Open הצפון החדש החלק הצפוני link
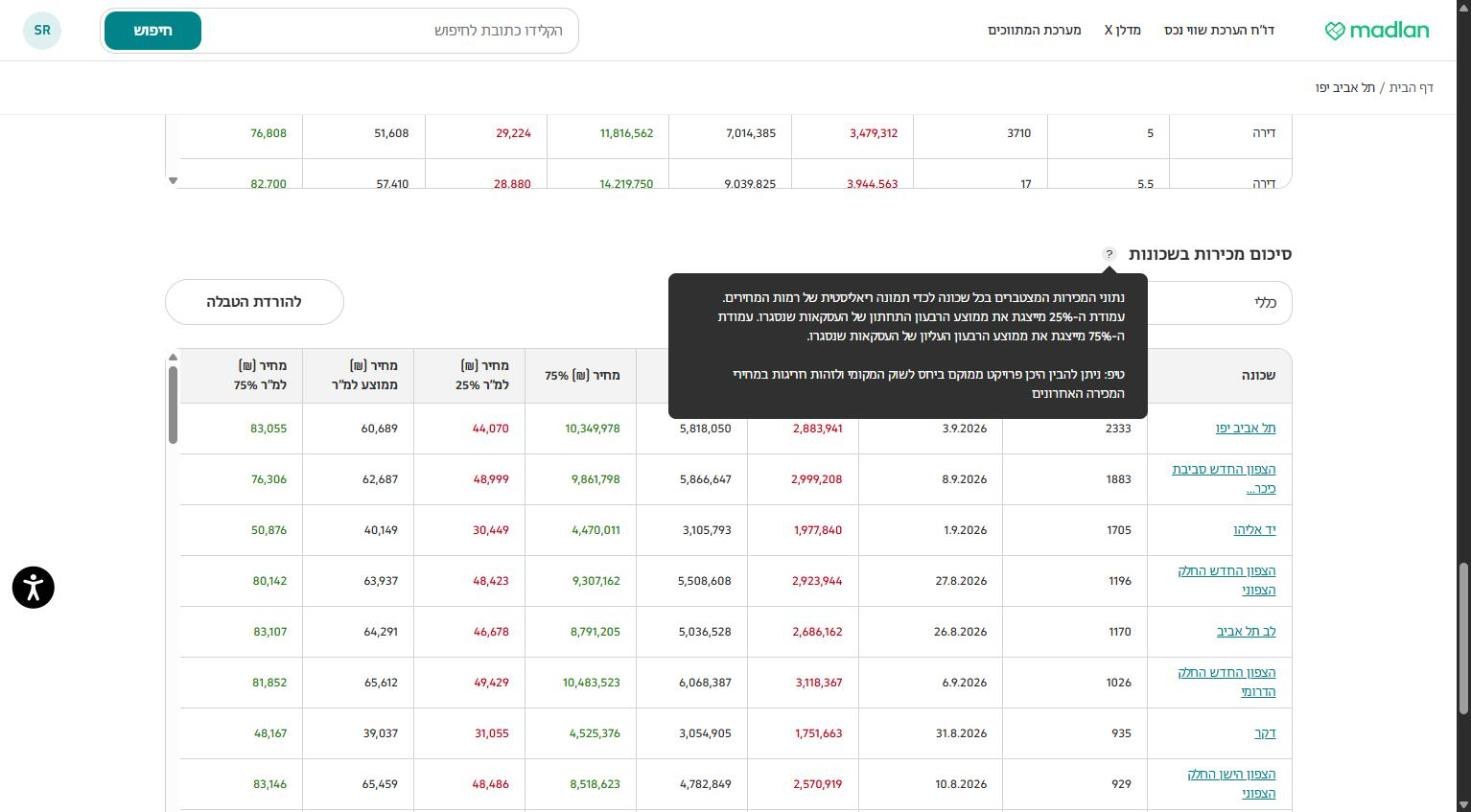The width and height of the screenshot is (1471, 812). click(1227, 580)
